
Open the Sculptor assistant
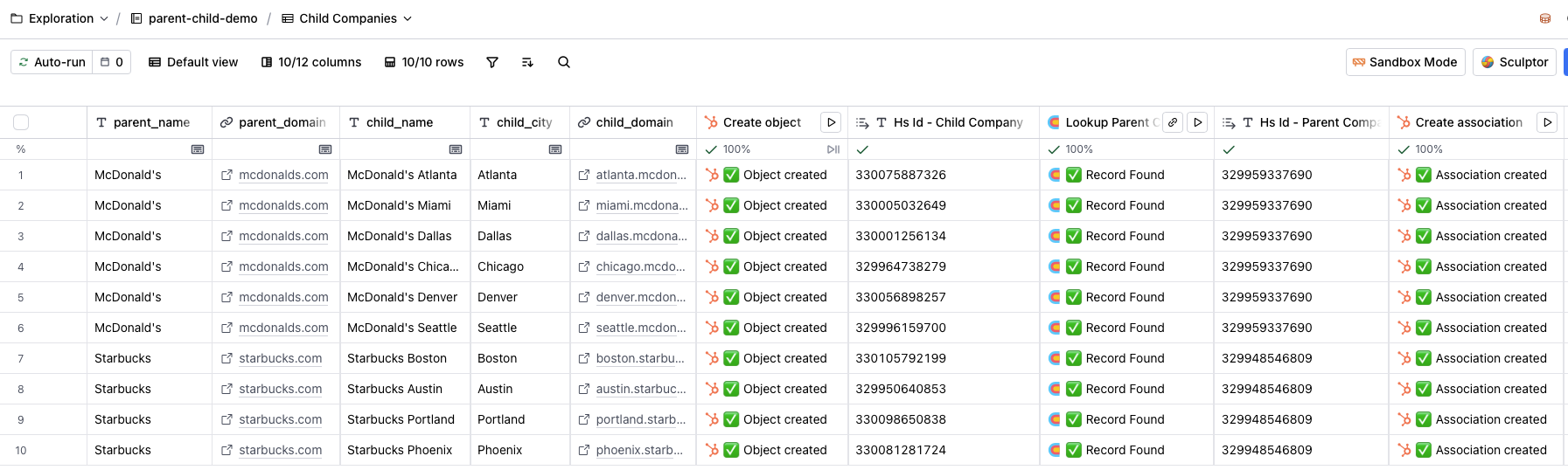pos(1515,62)
